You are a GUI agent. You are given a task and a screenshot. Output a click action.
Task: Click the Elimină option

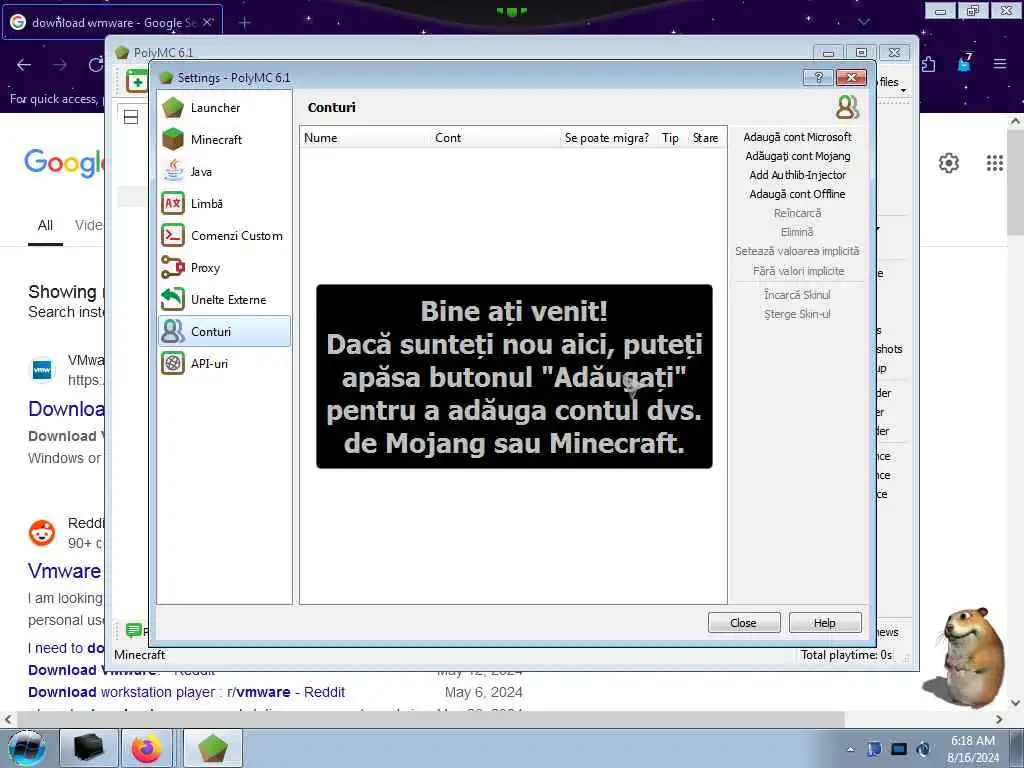point(797,232)
